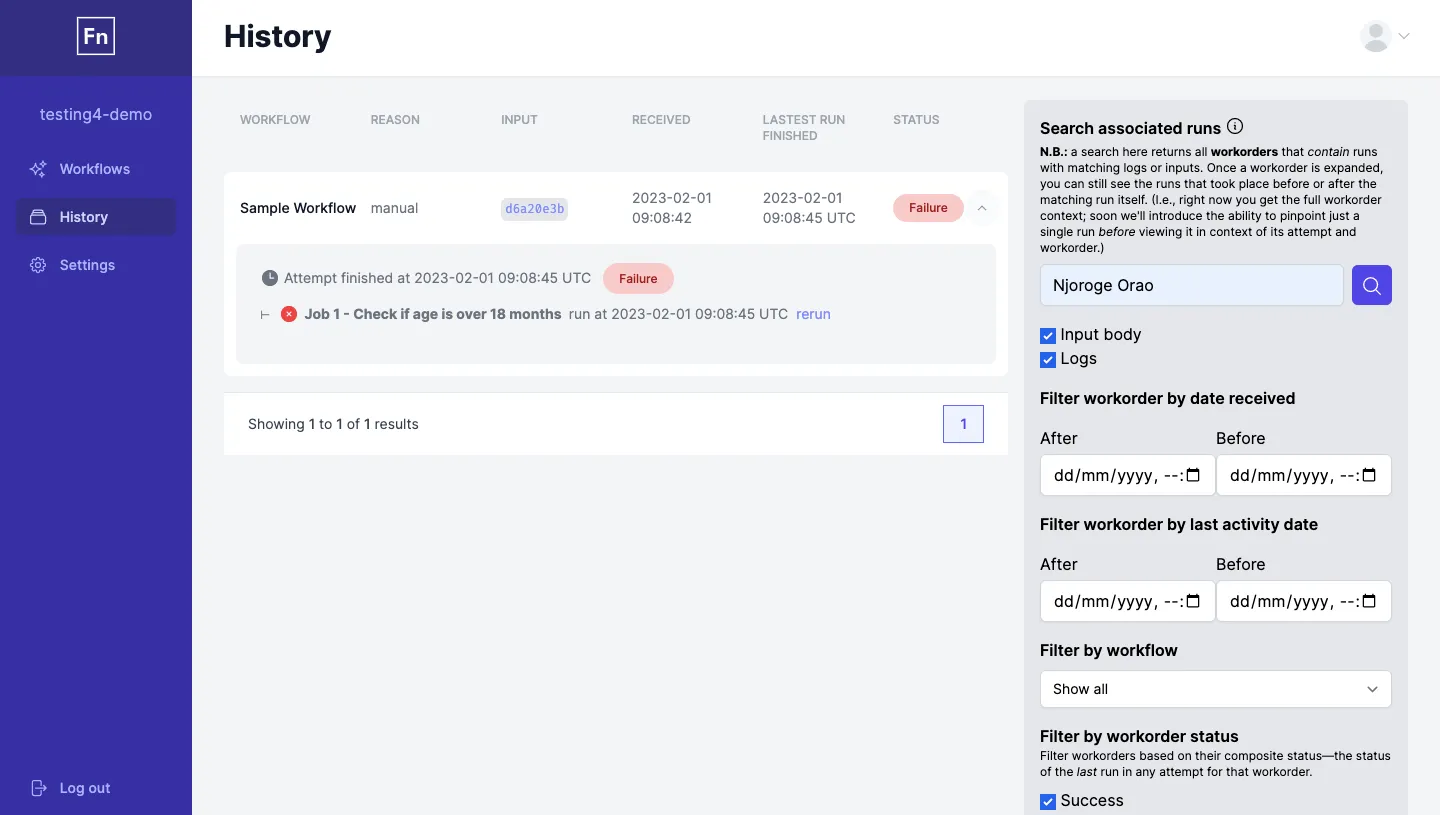Click the red failed-run X icon for Job 1

tap(289, 314)
